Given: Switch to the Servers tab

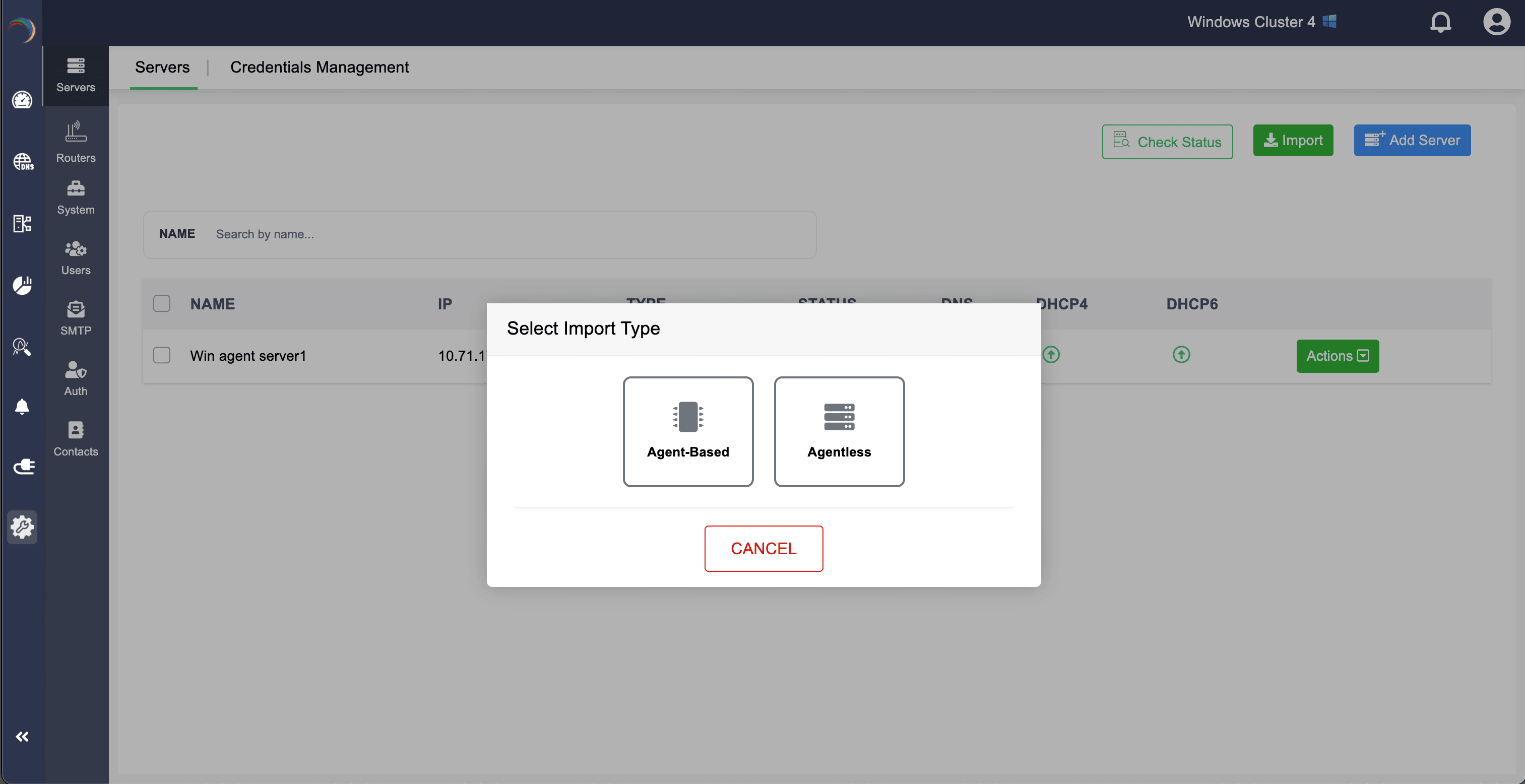Looking at the screenshot, I should tap(162, 68).
